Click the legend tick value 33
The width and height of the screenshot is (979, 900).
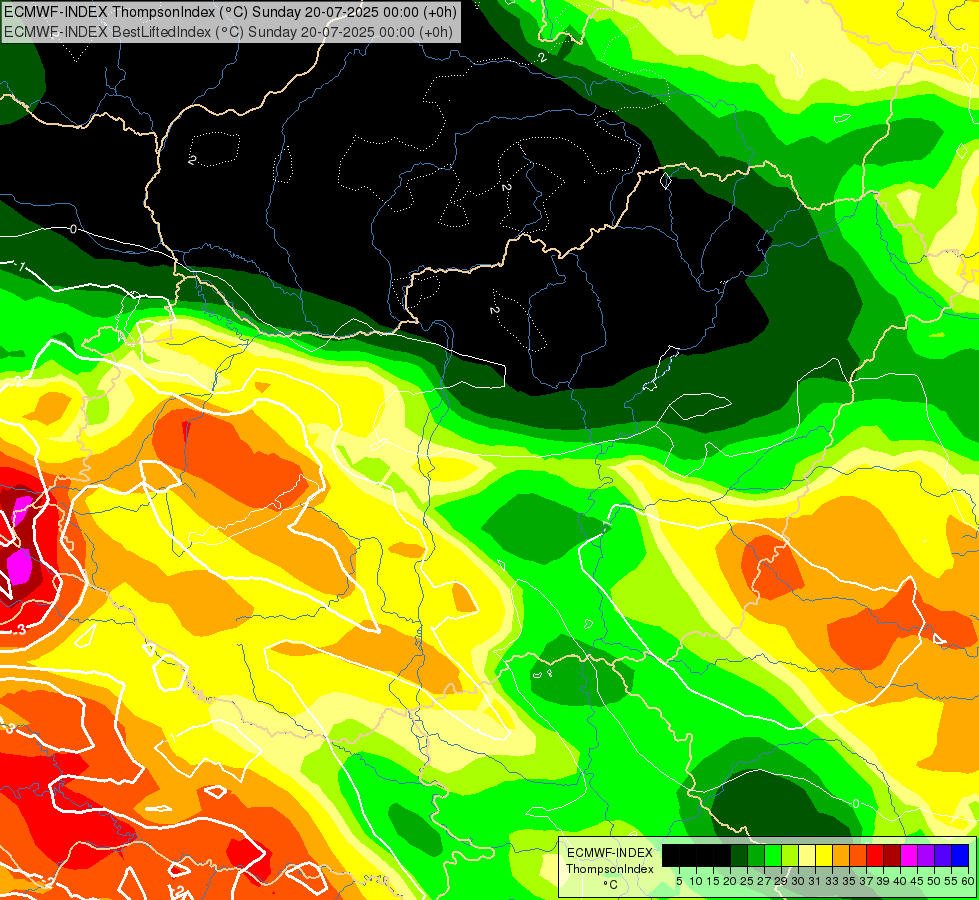(x=833, y=881)
